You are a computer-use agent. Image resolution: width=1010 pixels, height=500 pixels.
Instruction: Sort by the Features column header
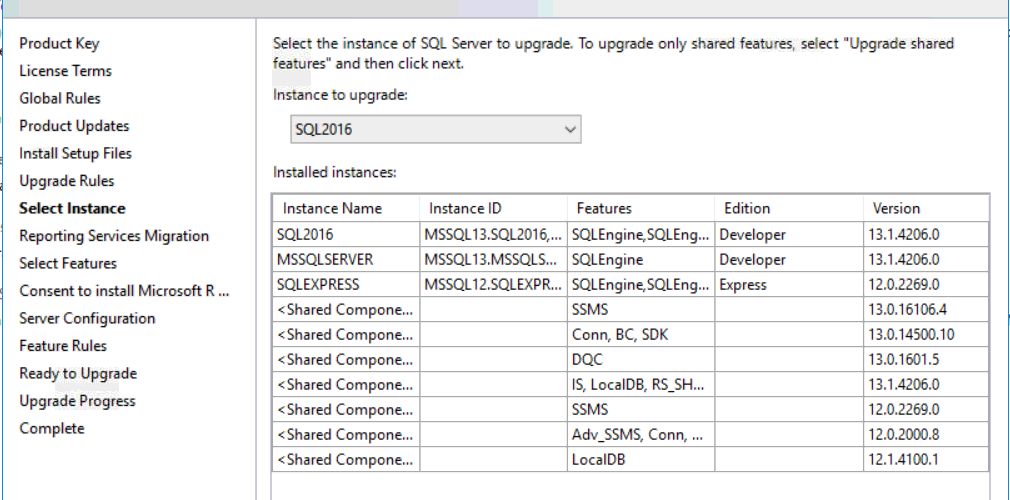[x=604, y=209]
